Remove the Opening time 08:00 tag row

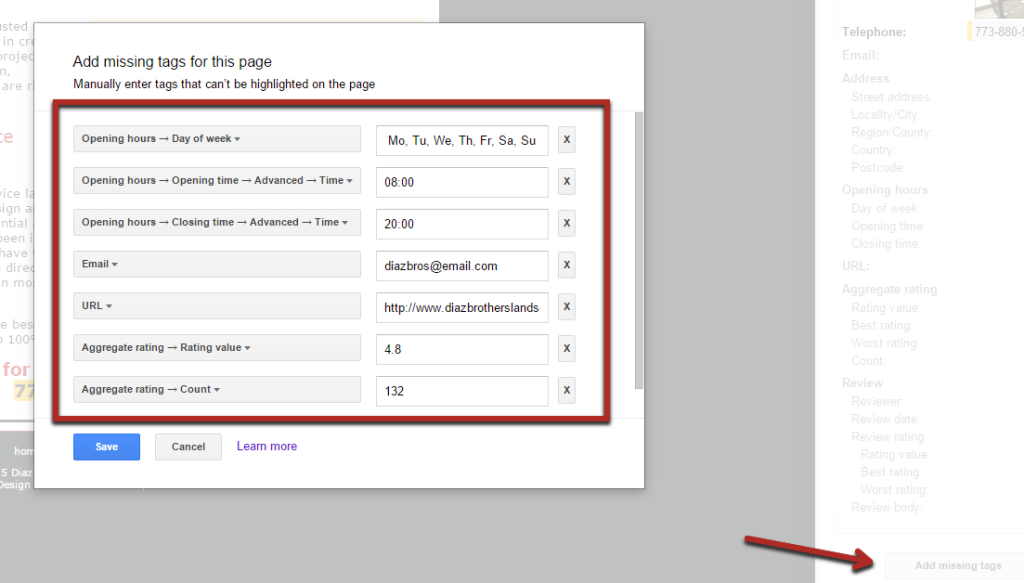566,181
